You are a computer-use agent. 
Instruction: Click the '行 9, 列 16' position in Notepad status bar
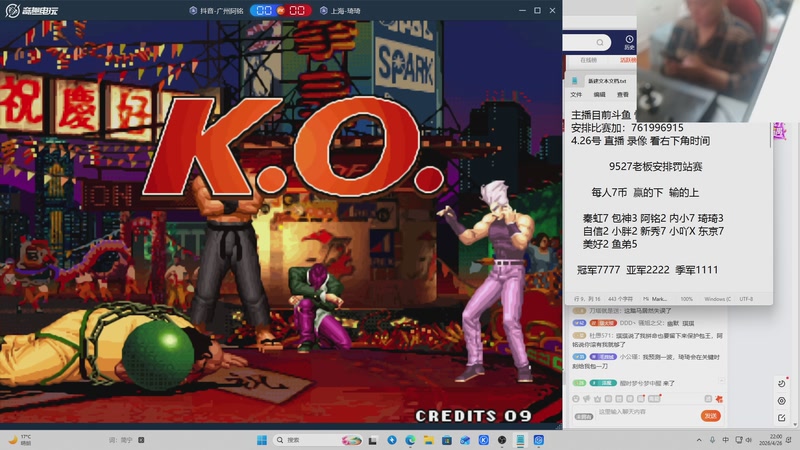pos(587,299)
